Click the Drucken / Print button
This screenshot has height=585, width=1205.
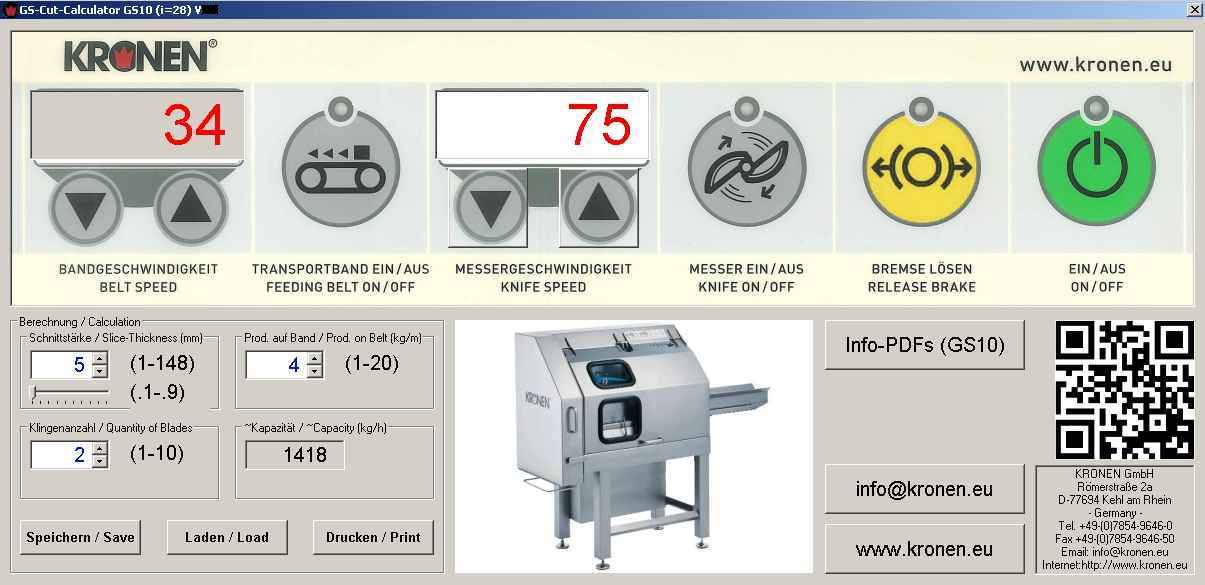(374, 537)
